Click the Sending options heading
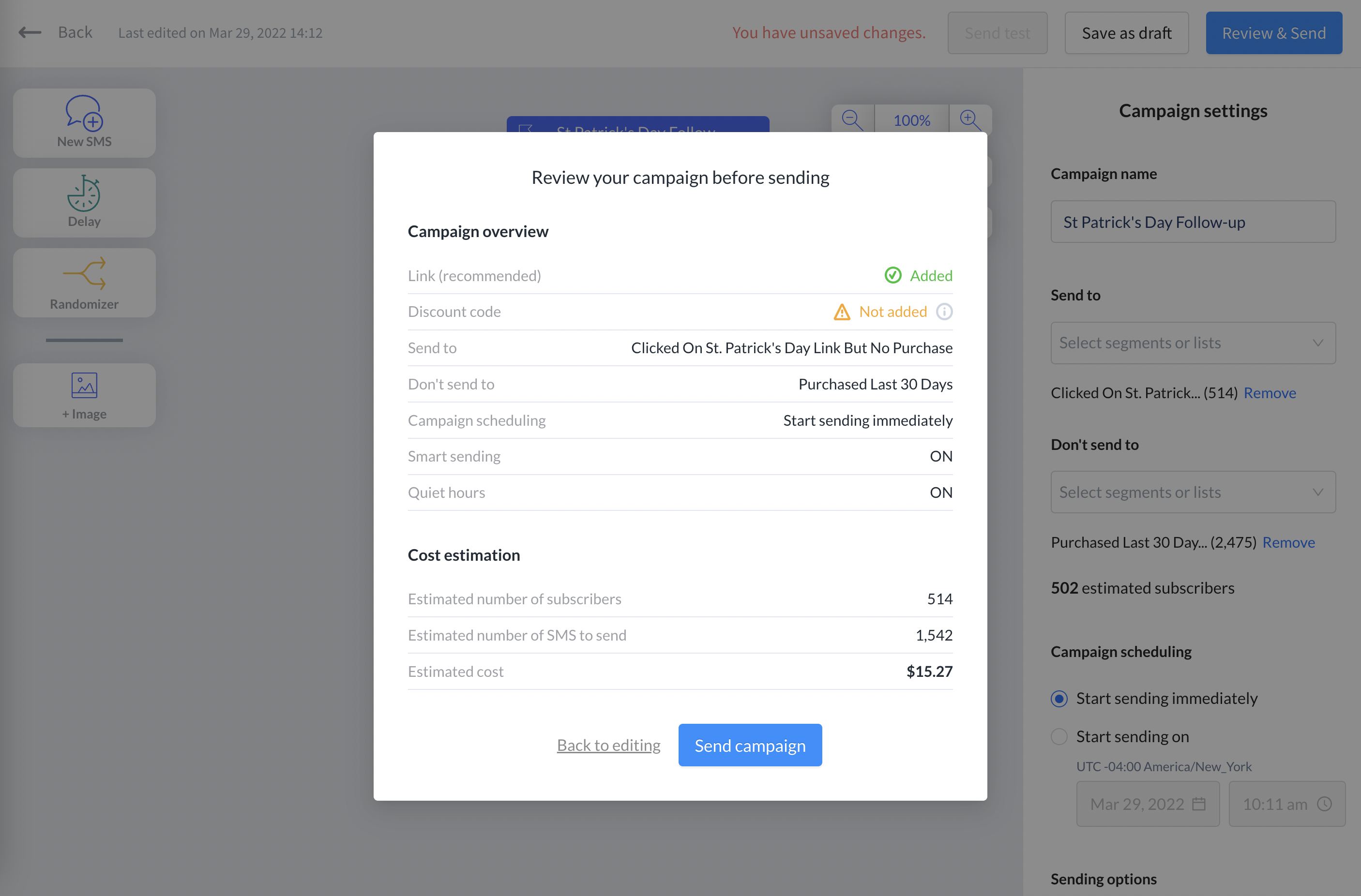1361x896 pixels. coord(1104,879)
